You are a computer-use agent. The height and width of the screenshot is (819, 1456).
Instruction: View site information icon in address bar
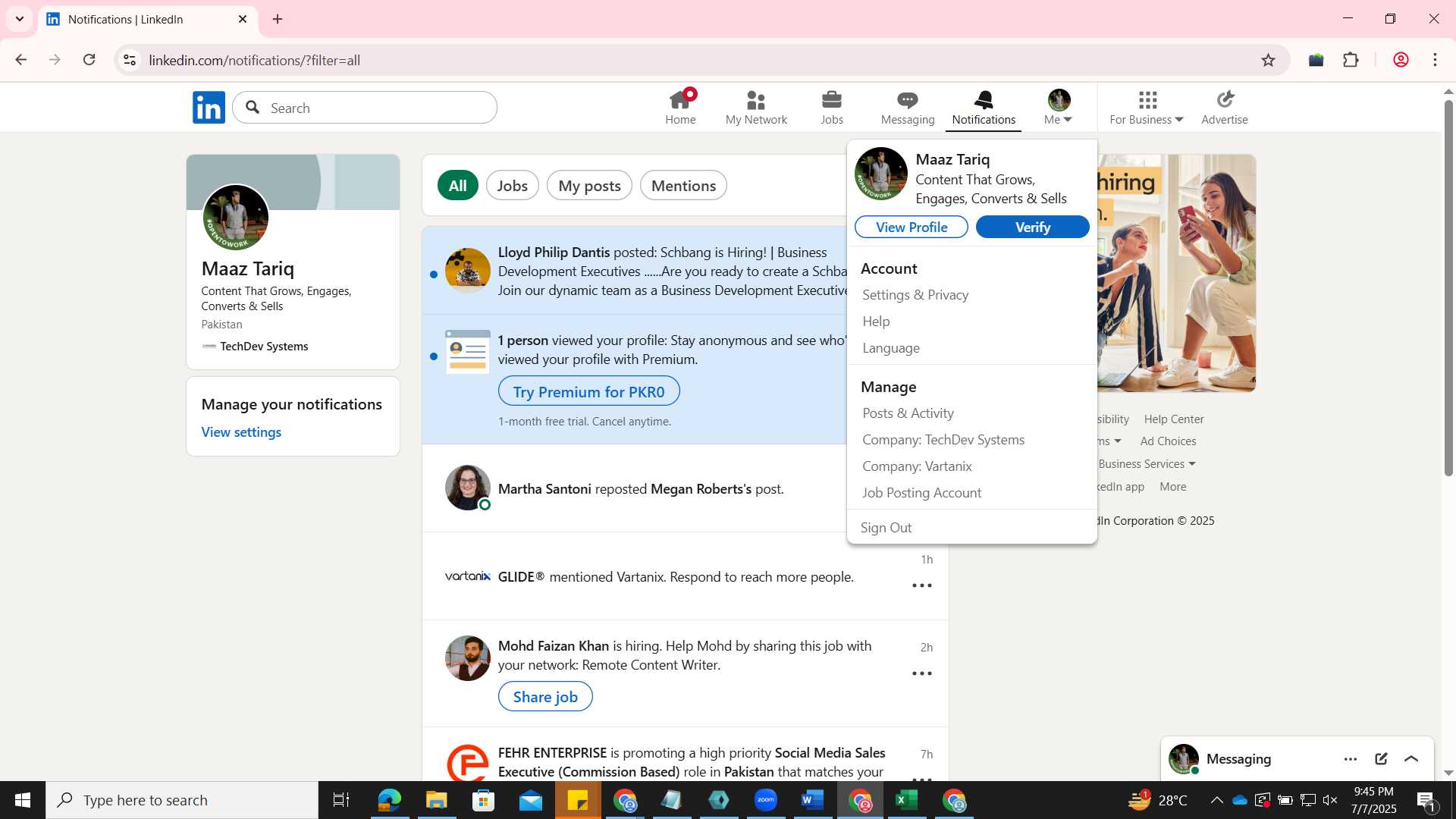[x=130, y=60]
